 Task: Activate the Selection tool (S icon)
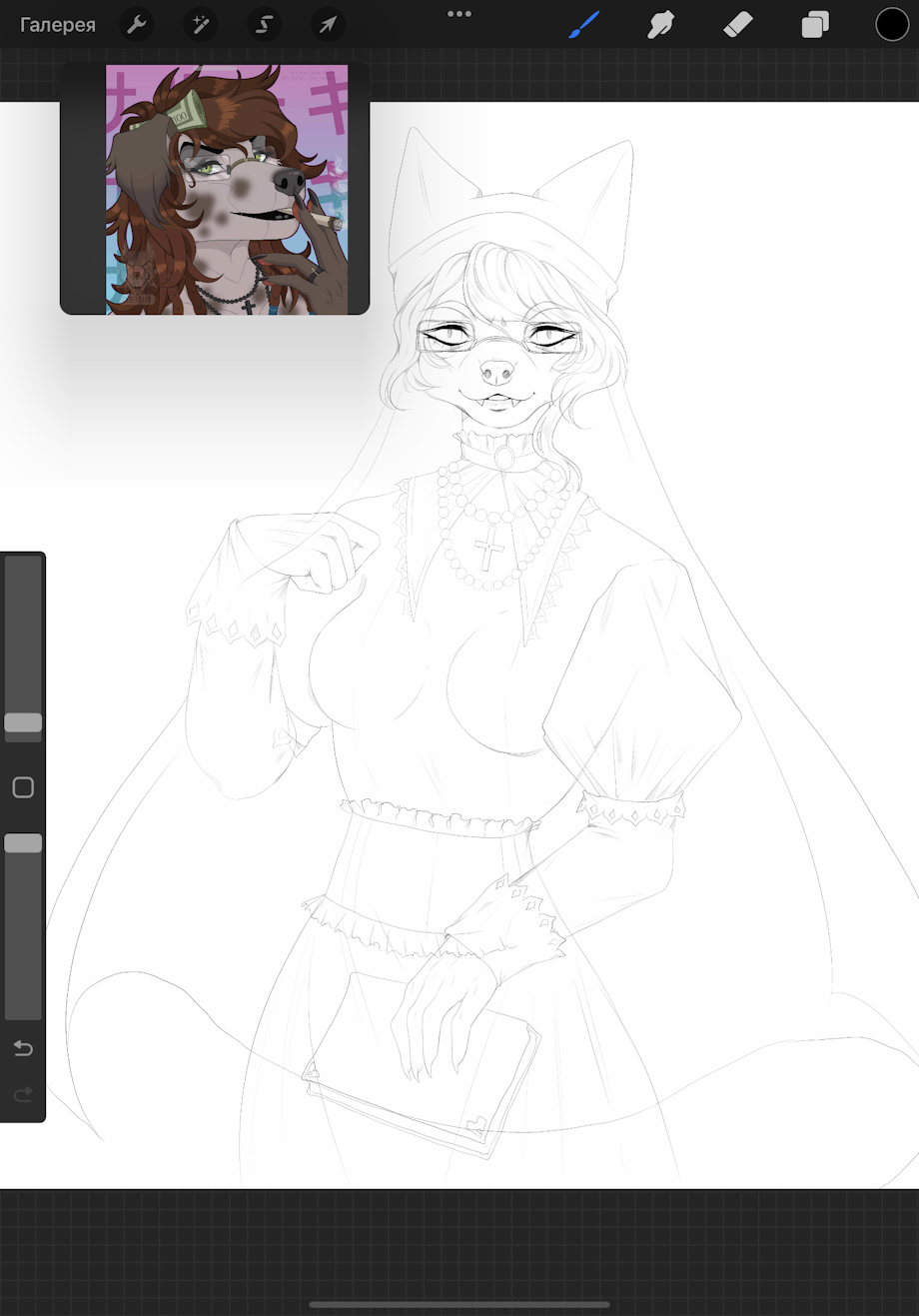264,24
